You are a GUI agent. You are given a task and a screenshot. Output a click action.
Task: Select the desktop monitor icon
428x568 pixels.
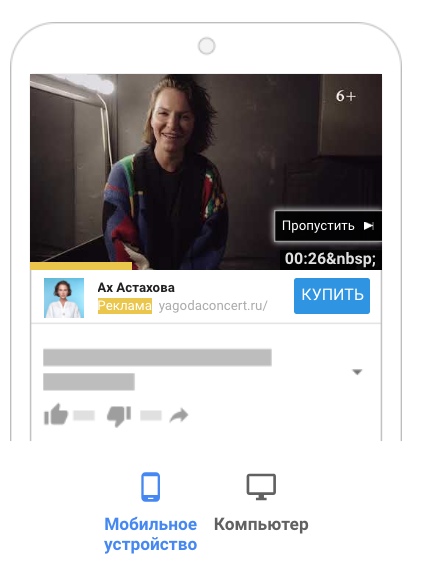click(261, 487)
